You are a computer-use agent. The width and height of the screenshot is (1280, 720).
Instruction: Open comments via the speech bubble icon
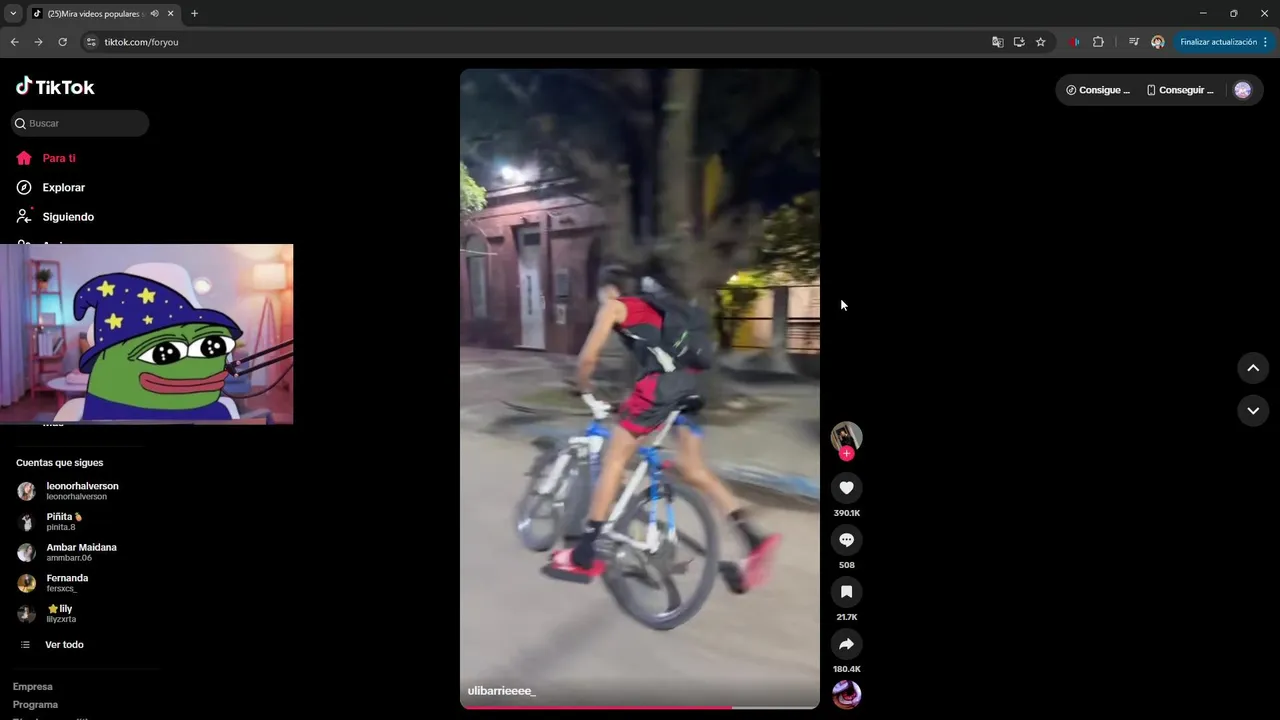coord(846,540)
